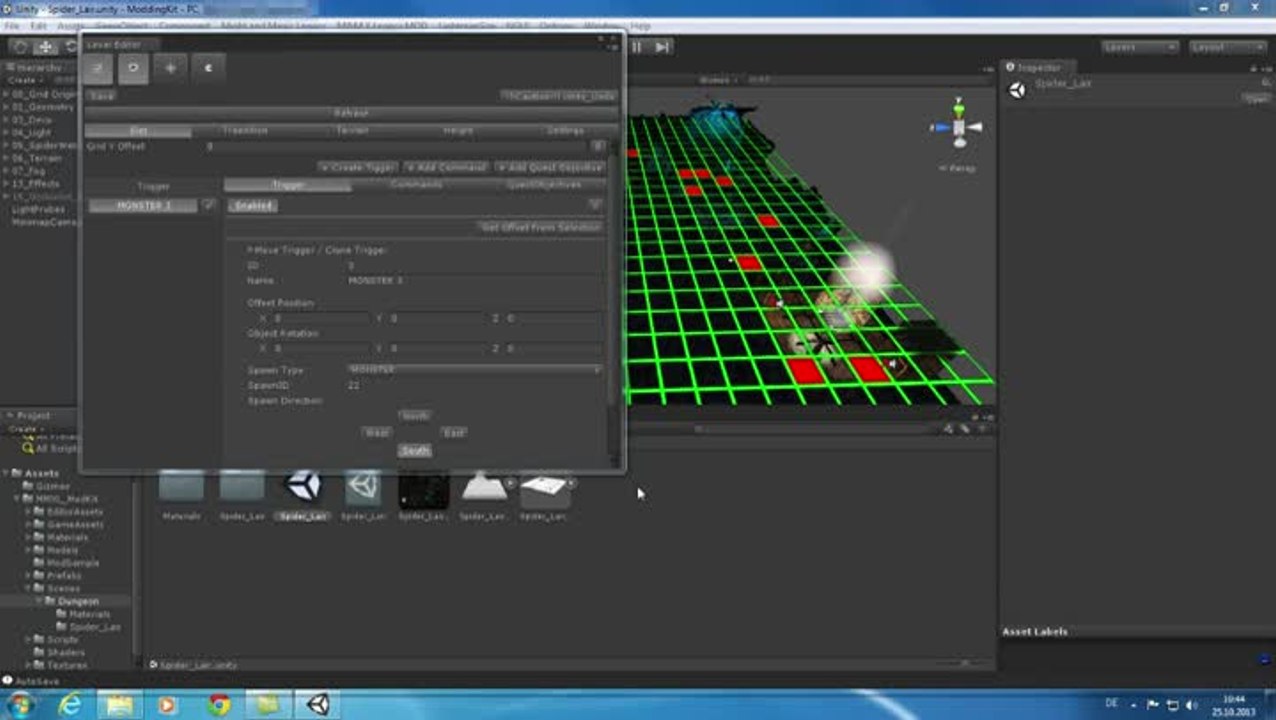1276x720 pixels.
Task: Click the Inspector Open button
Action: tap(1255, 98)
